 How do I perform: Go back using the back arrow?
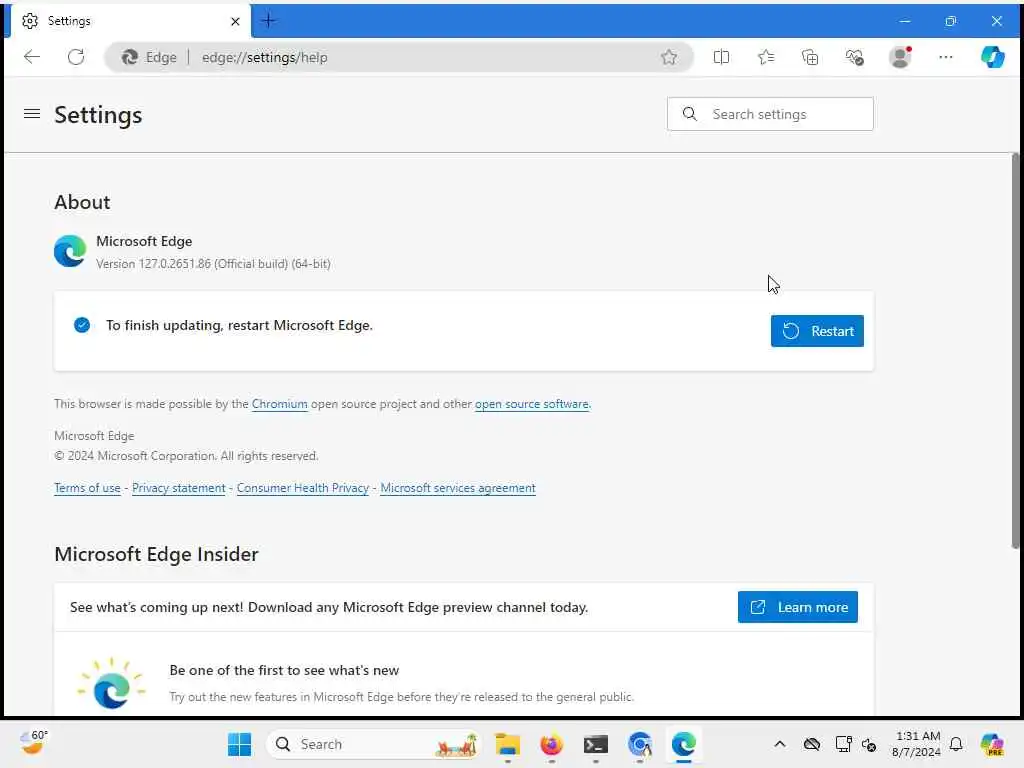click(x=31, y=57)
